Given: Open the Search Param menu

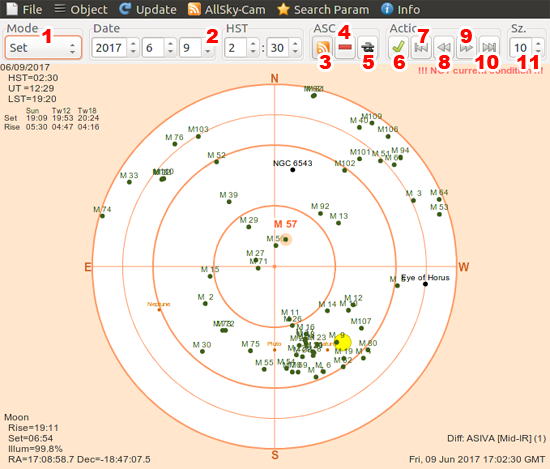Looking at the screenshot, I should click(323, 9).
